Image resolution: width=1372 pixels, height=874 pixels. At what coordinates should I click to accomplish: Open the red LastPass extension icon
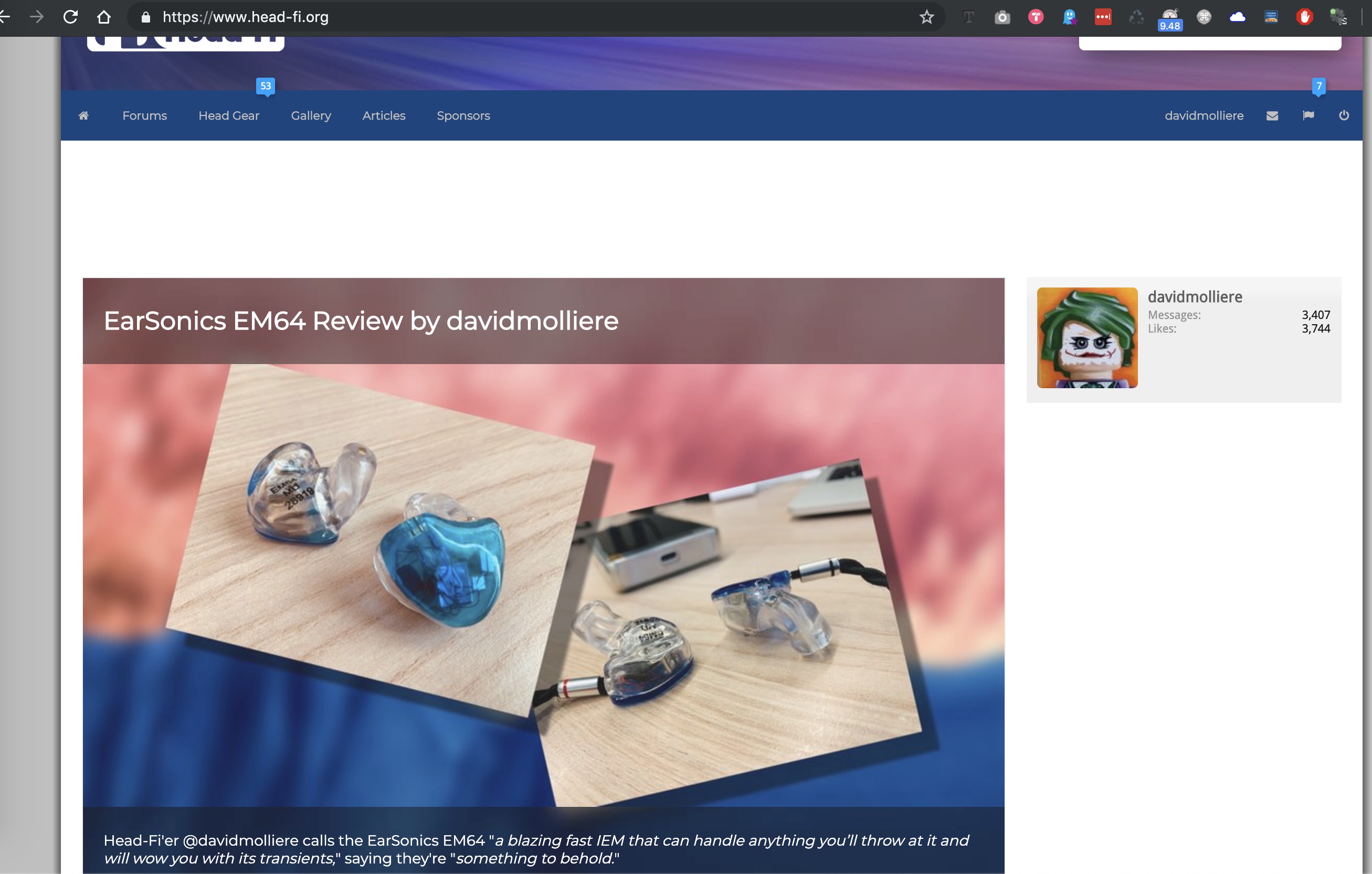pos(1103,17)
